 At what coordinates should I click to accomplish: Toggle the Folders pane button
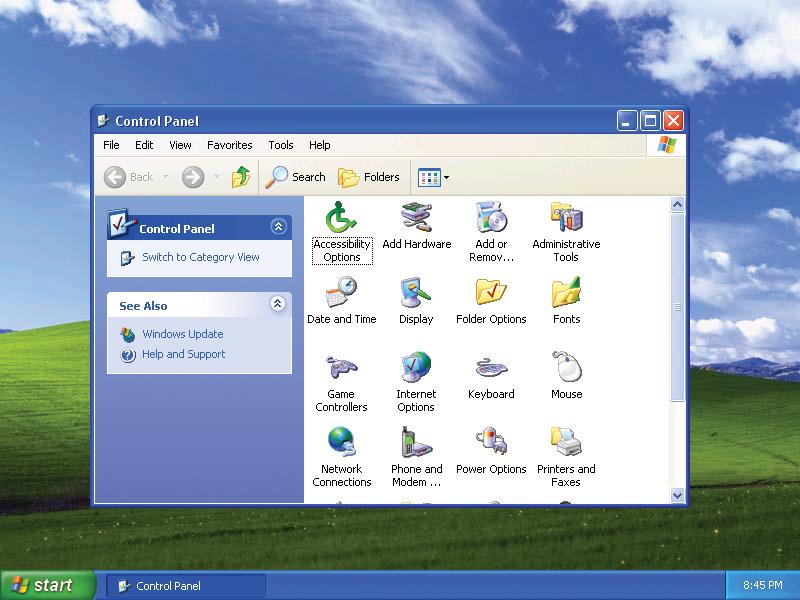coord(369,177)
